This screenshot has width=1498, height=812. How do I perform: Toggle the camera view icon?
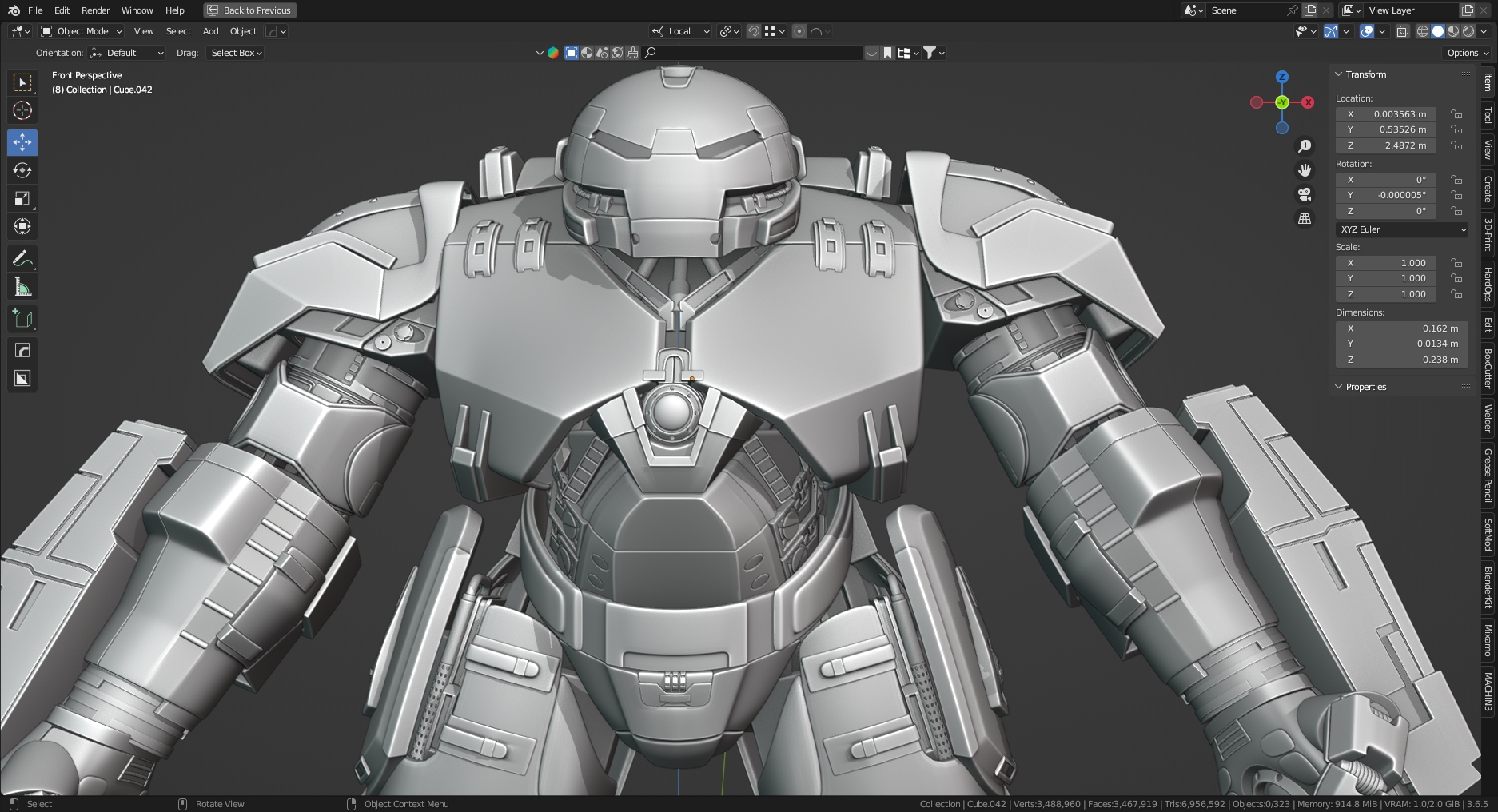pos(1305,194)
